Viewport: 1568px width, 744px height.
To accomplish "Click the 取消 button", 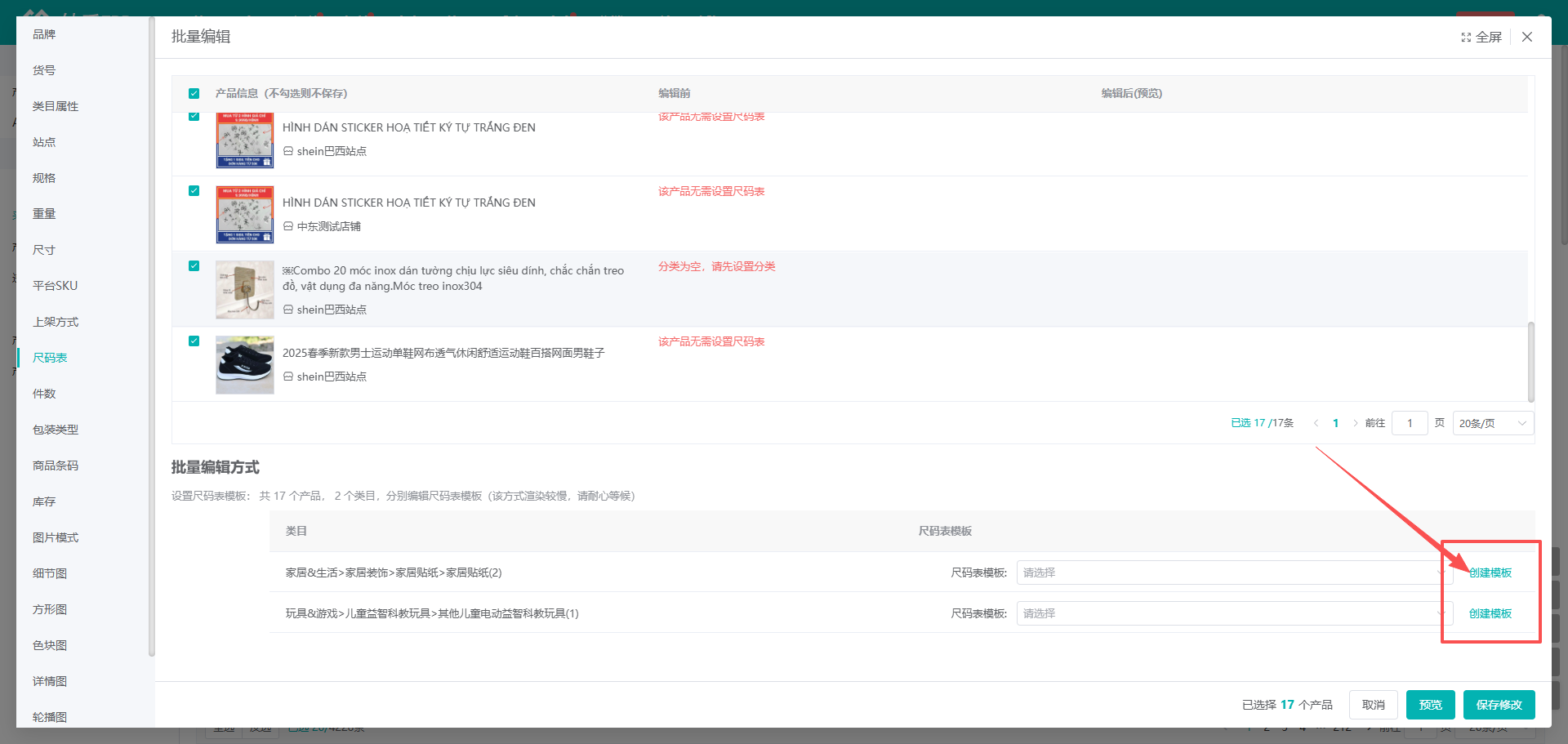I will coord(1373,705).
